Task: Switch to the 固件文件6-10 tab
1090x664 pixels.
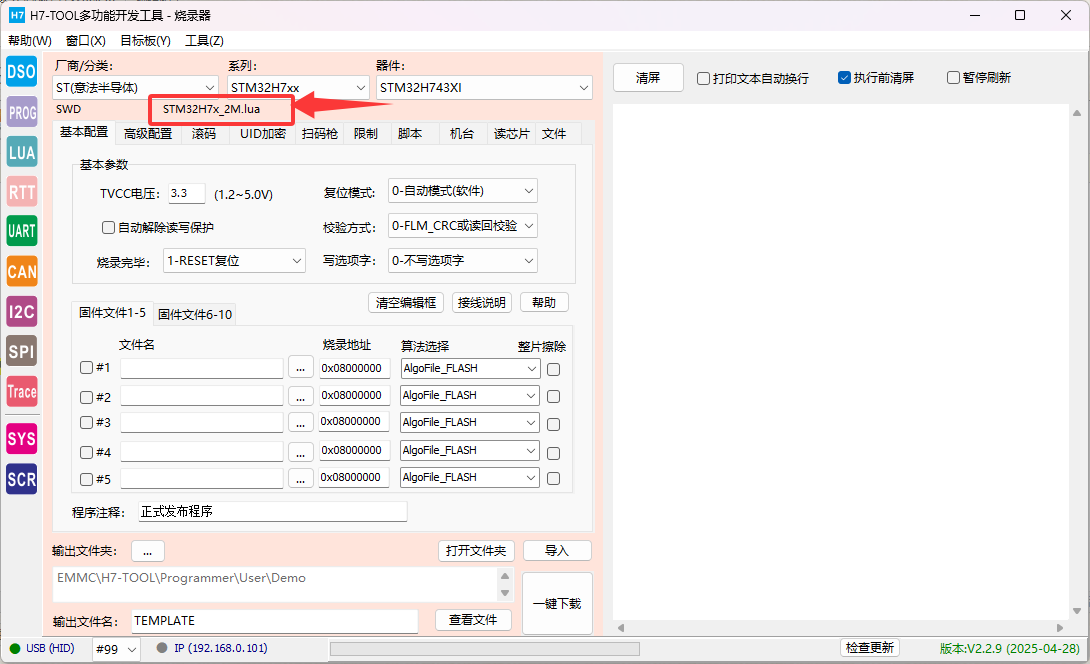Action: (x=195, y=314)
